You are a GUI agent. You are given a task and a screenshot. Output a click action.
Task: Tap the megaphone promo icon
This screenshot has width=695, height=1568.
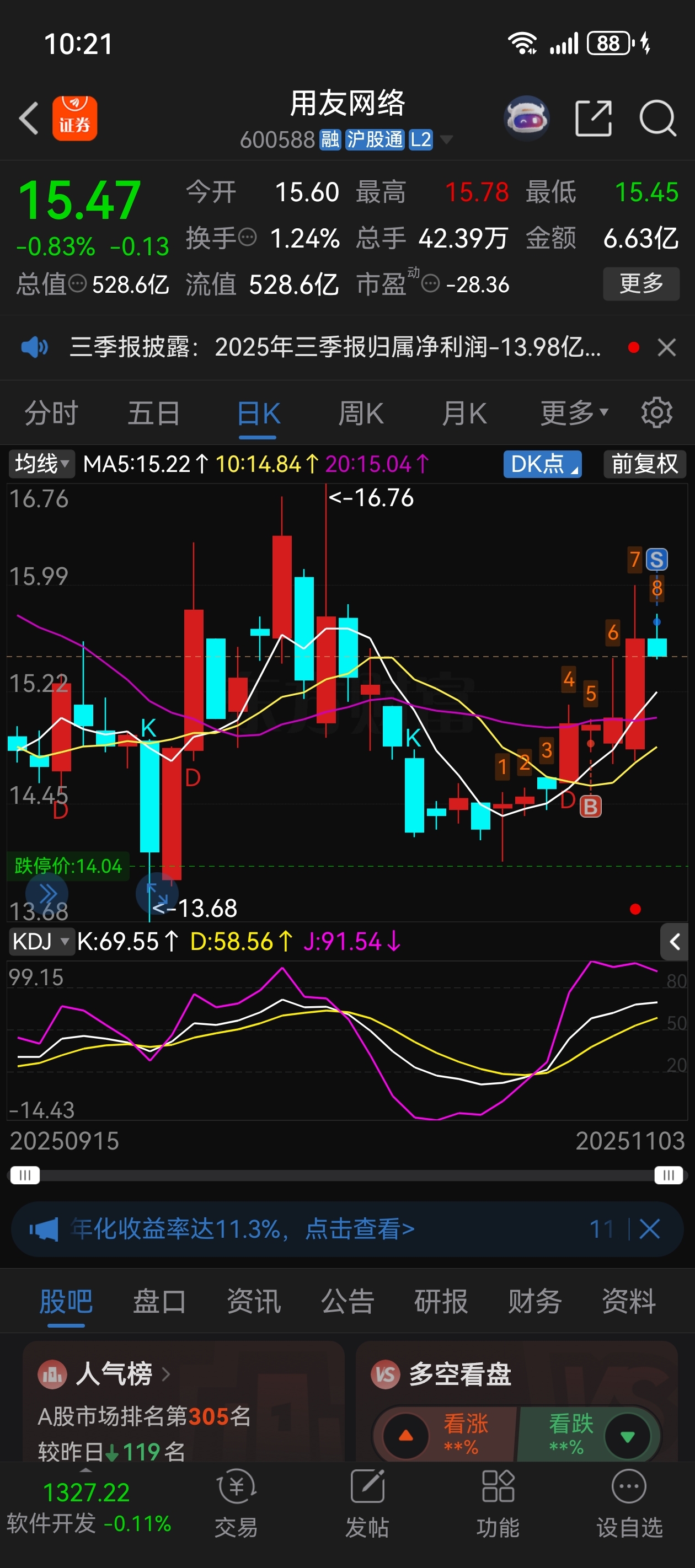(44, 1229)
